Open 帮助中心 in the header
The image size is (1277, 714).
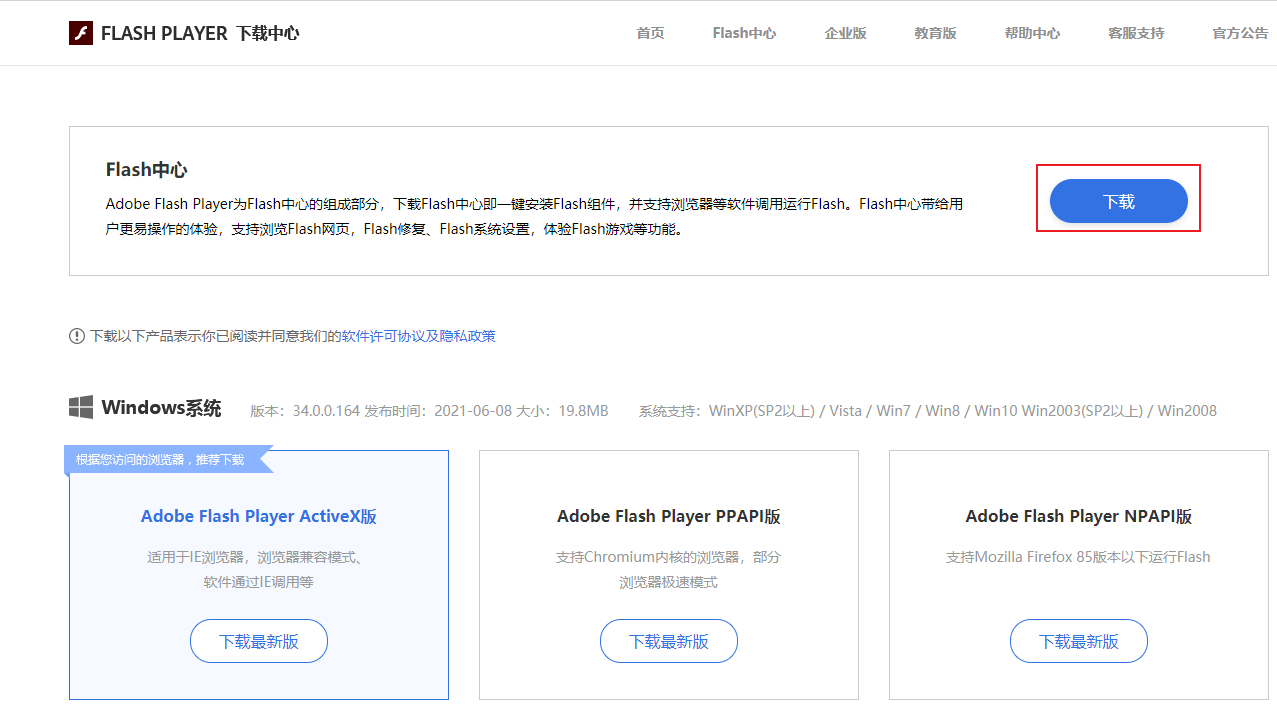pos(1032,33)
